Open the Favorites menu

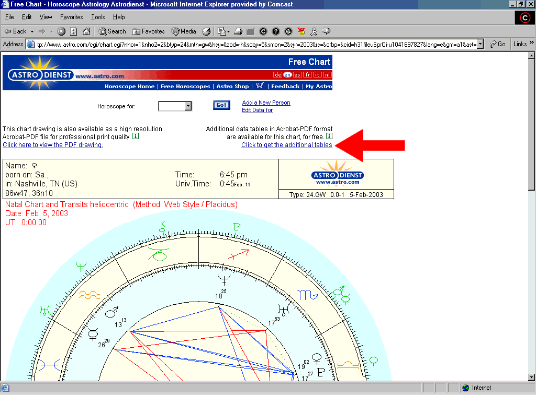click(71, 17)
